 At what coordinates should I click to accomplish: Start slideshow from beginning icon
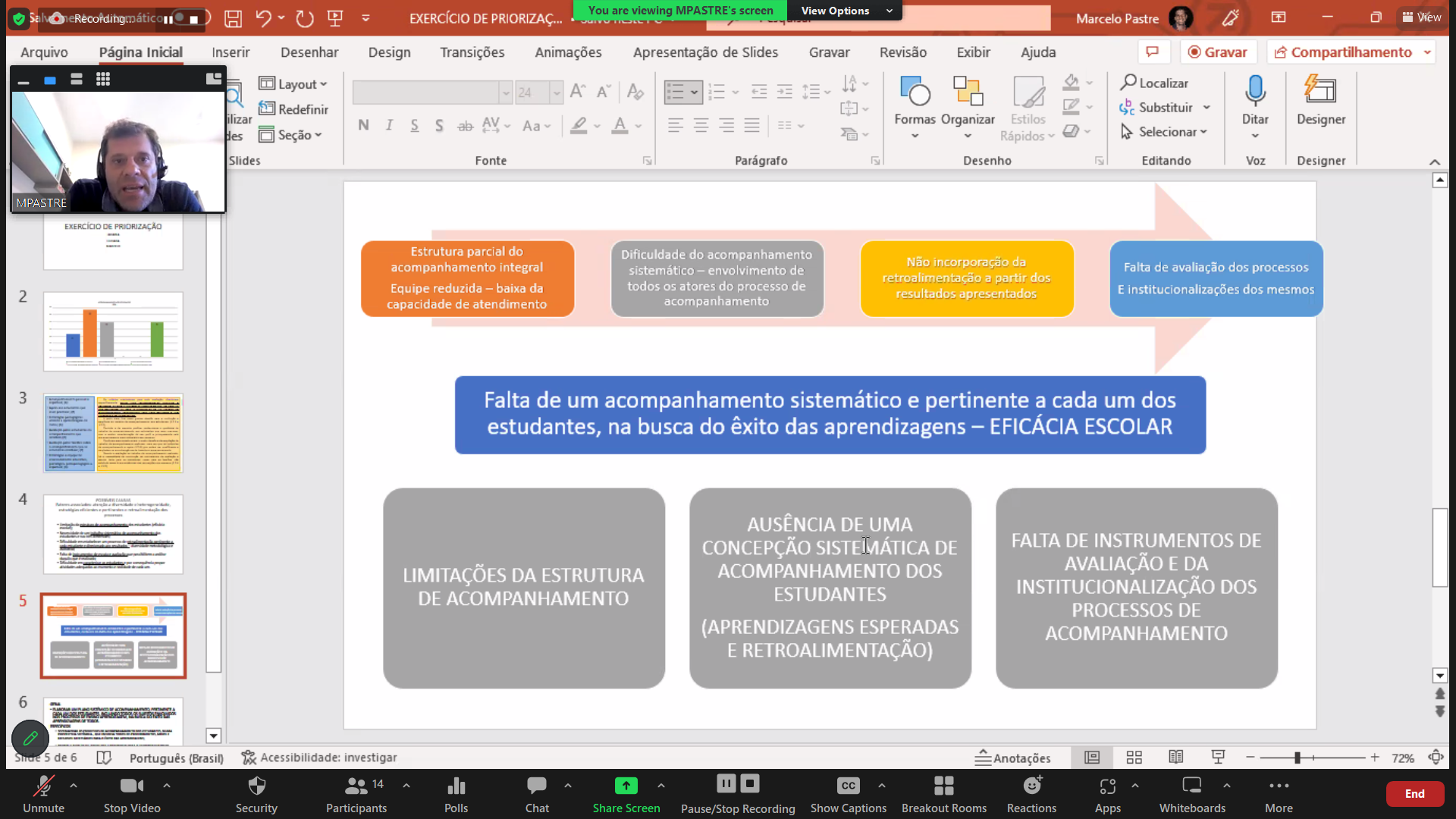click(335, 18)
